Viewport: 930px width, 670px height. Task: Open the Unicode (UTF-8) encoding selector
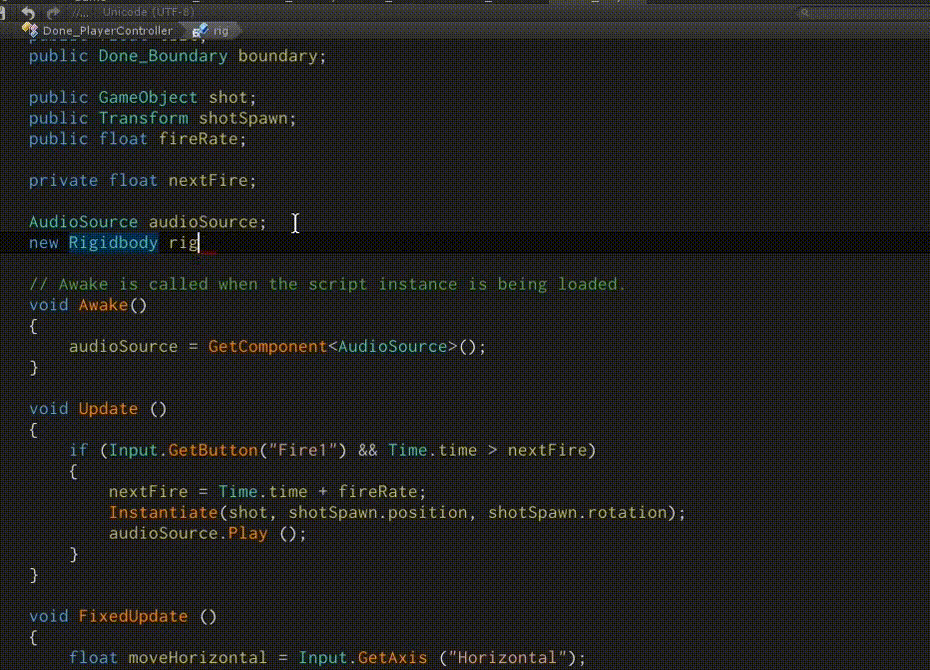(x=148, y=11)
